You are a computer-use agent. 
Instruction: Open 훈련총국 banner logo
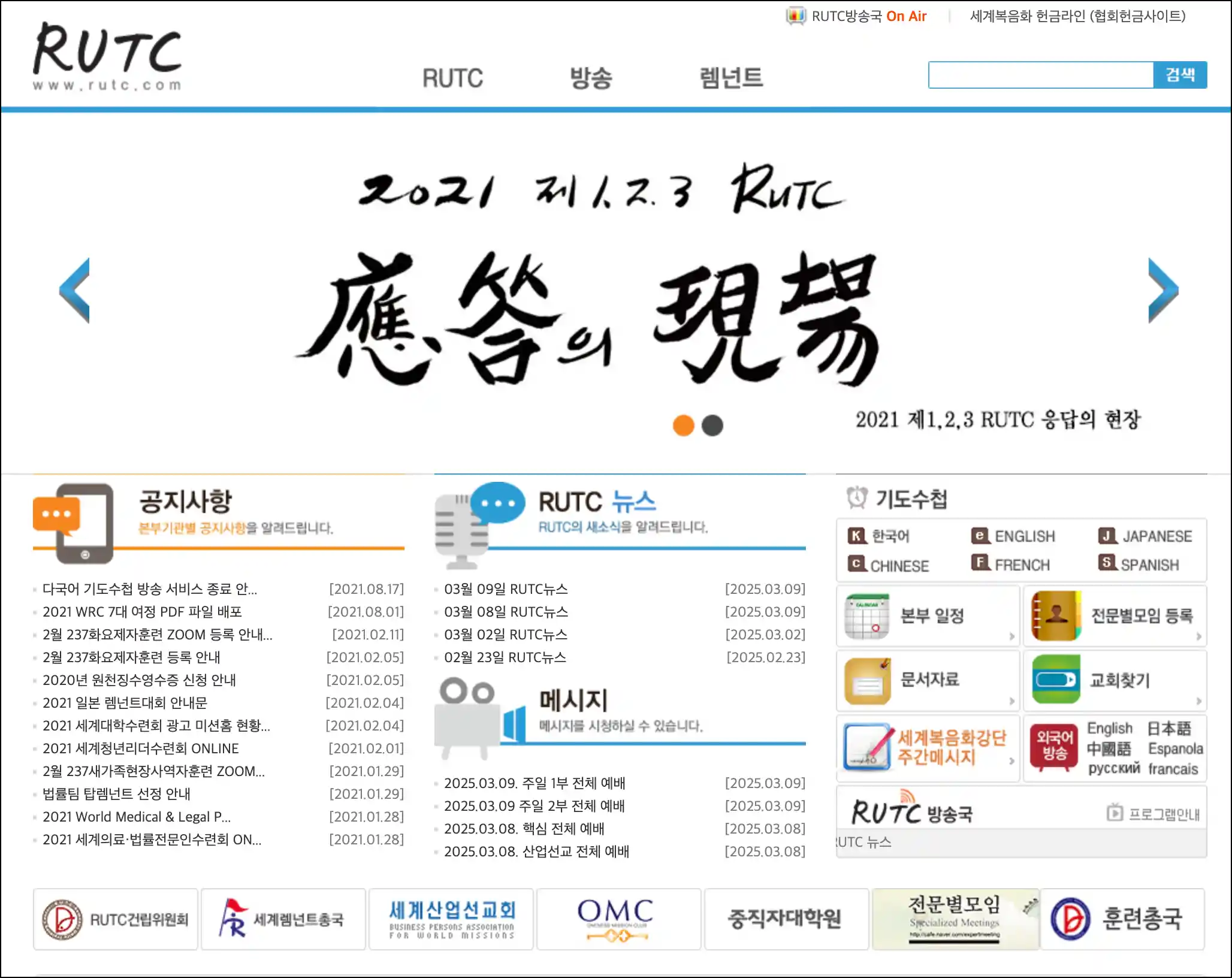pos(1123,919)
